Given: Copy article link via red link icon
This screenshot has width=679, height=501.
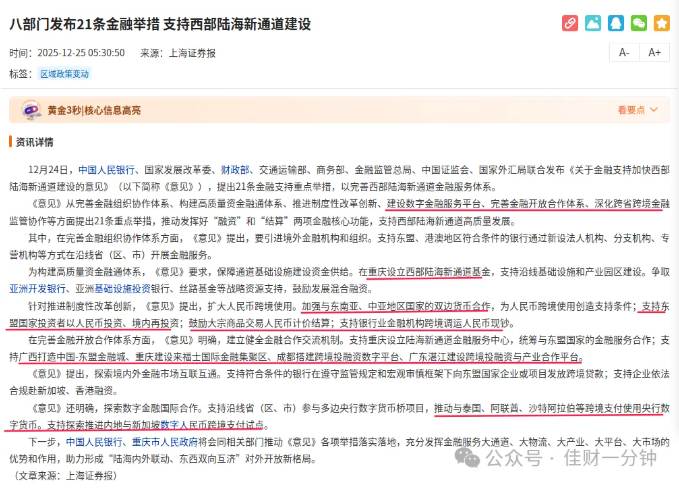Looking at the screenshot, I should click(570, 23).
